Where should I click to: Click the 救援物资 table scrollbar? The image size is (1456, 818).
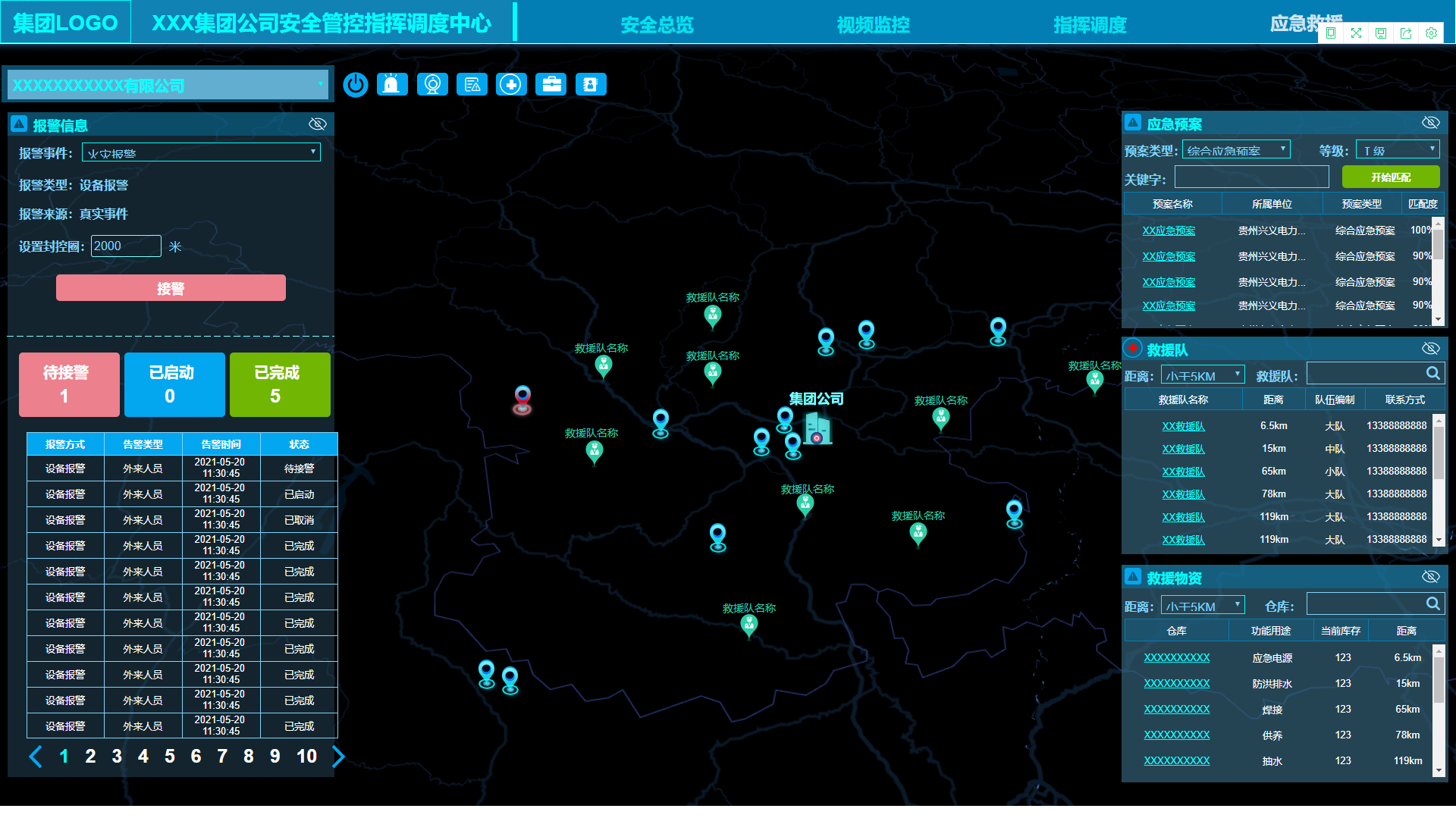pos(1439,710)
